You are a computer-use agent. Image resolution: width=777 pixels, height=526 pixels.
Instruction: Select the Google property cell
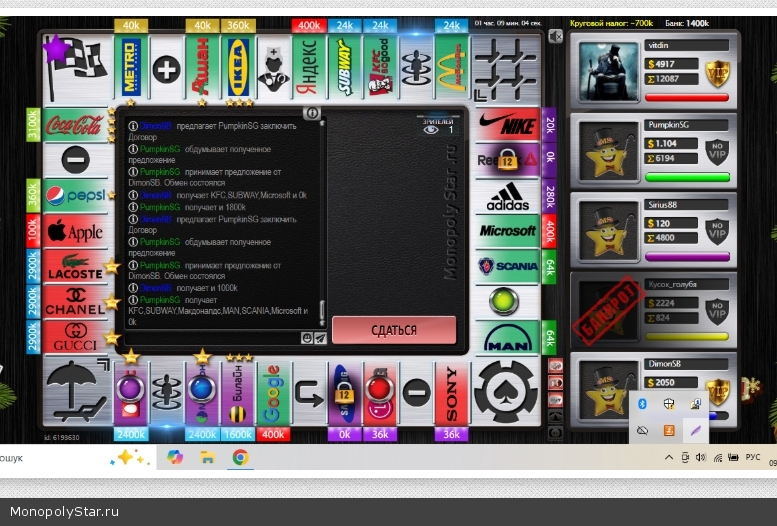[273, 393]
